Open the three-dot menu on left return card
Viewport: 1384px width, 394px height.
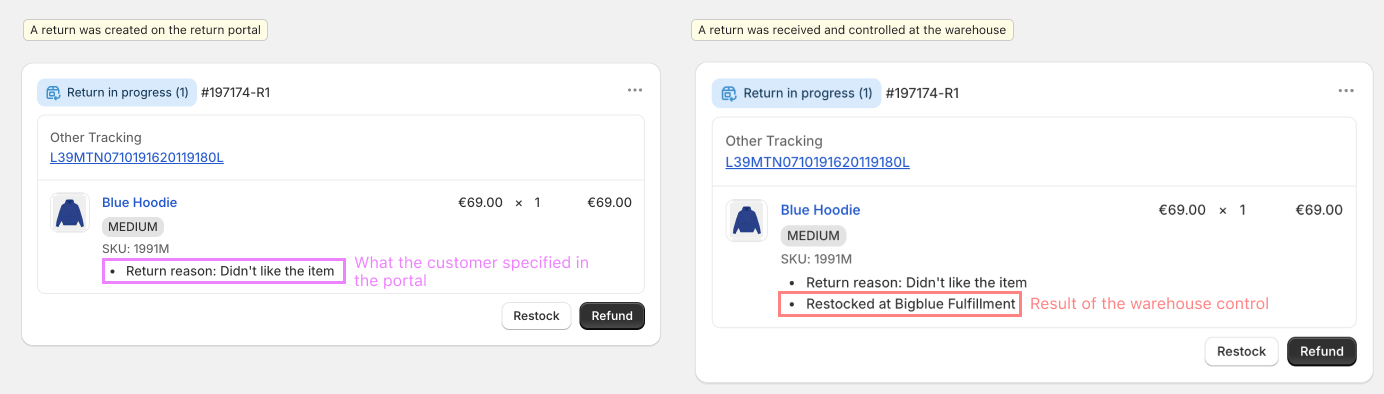635,90
